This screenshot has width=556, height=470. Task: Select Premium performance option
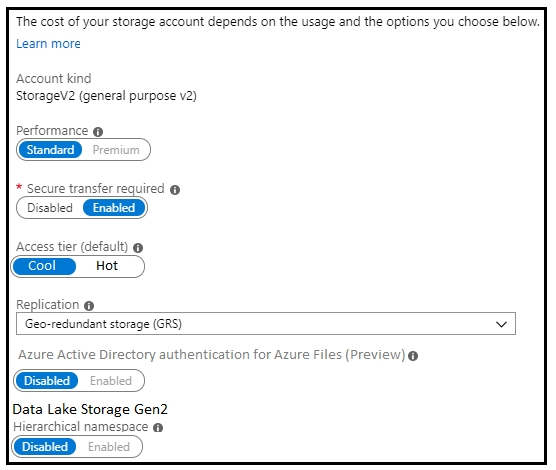click(x=116, y=150)
